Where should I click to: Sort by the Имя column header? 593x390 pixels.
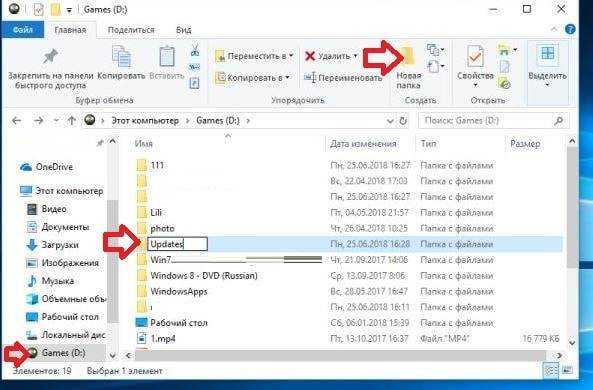pos(144,144)
